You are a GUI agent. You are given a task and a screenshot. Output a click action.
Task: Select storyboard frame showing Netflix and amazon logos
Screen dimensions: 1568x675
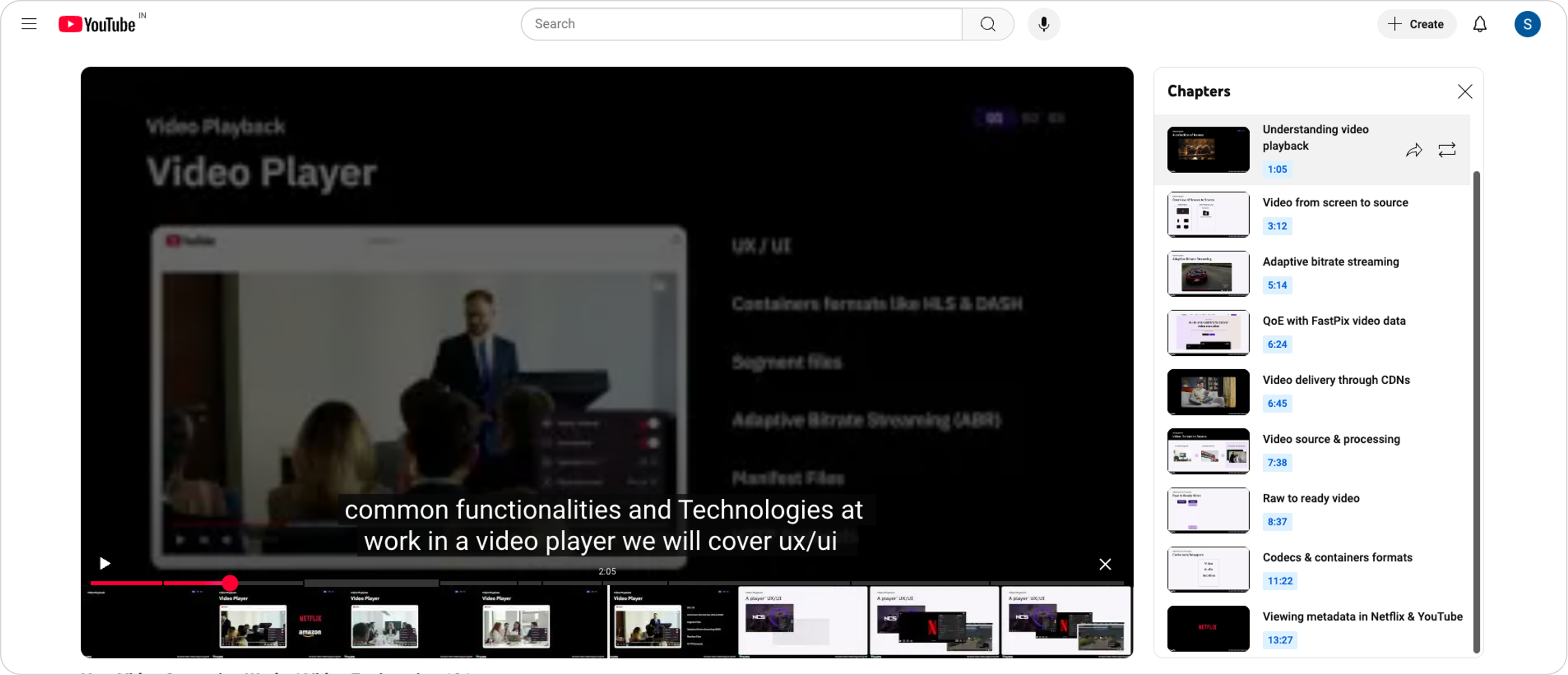point(279,621)
